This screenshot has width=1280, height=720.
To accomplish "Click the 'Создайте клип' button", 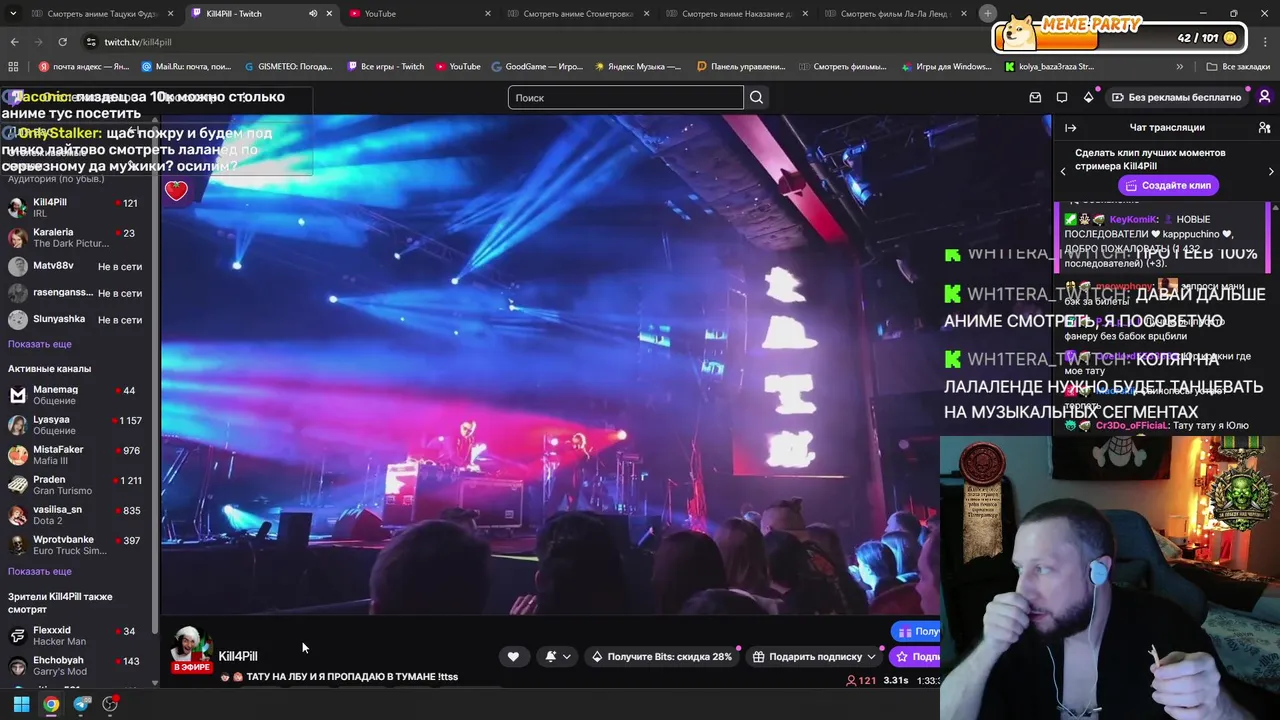I will (1167, 185).
